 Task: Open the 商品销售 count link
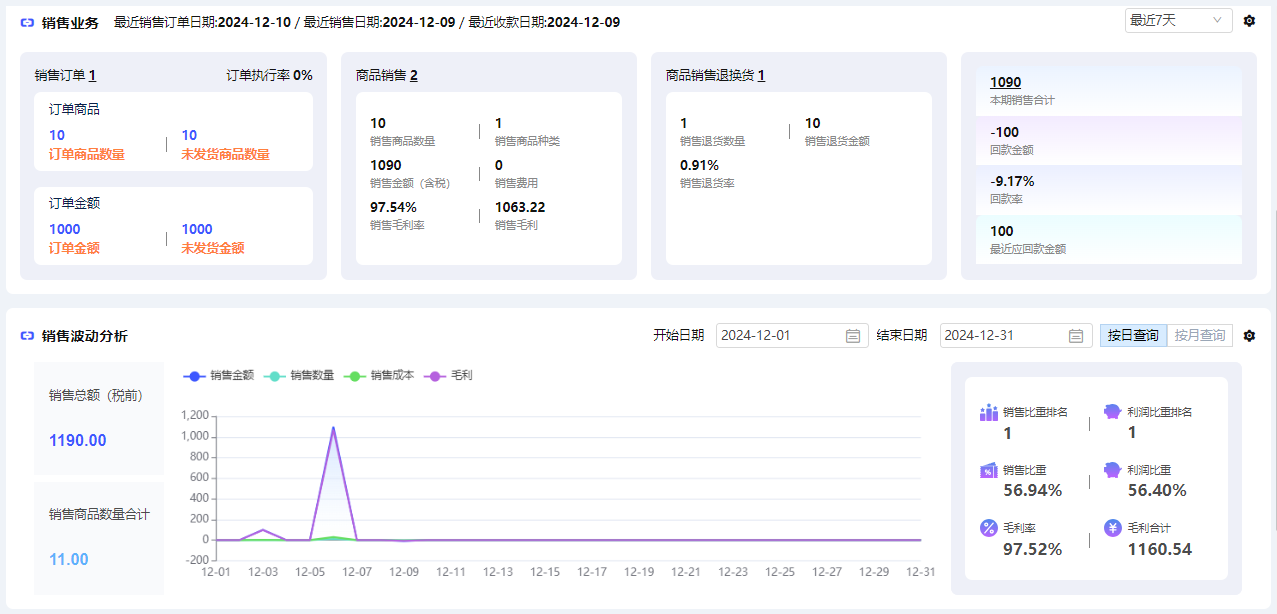(413, 76)
